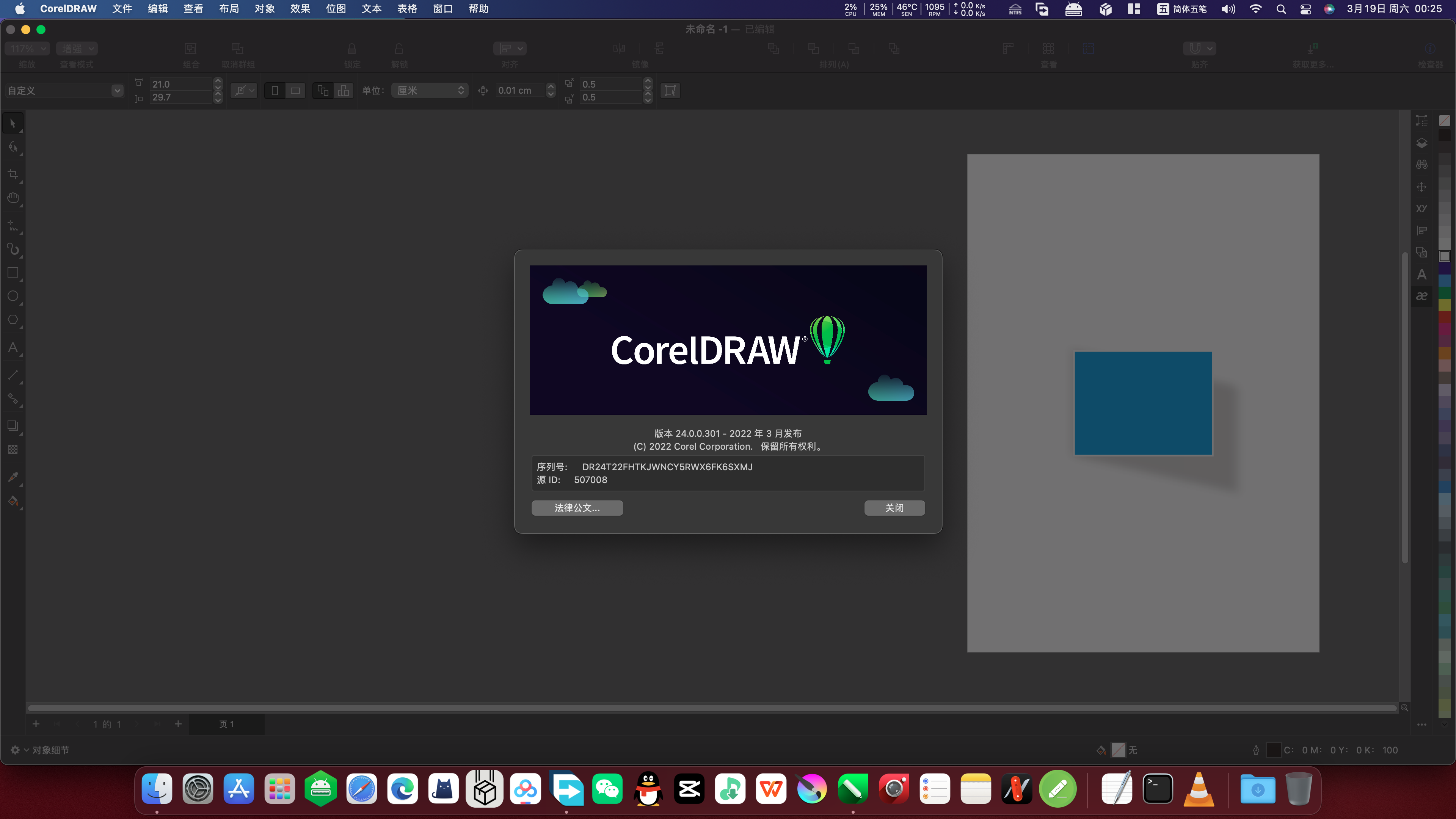
Task: Select the Drop Shadow tool
Action: point(13,425)
